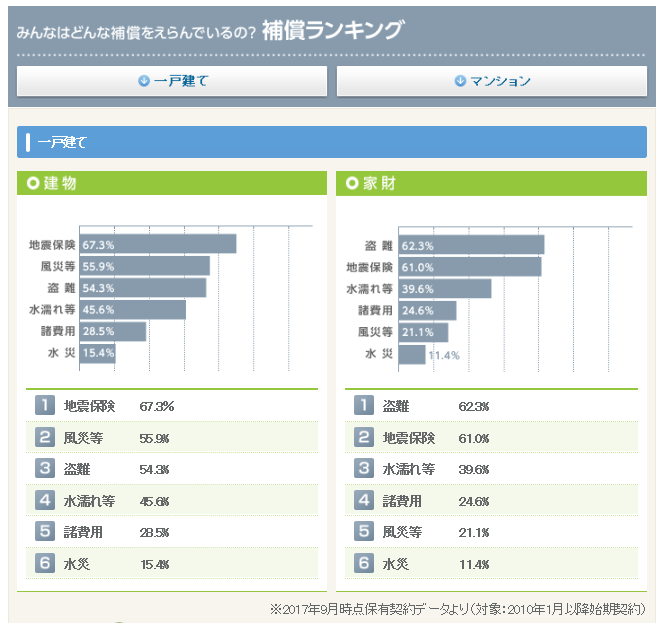Click rank 1 badge in 建物 ranking list

pyautogui.click(x=45, y=405)
